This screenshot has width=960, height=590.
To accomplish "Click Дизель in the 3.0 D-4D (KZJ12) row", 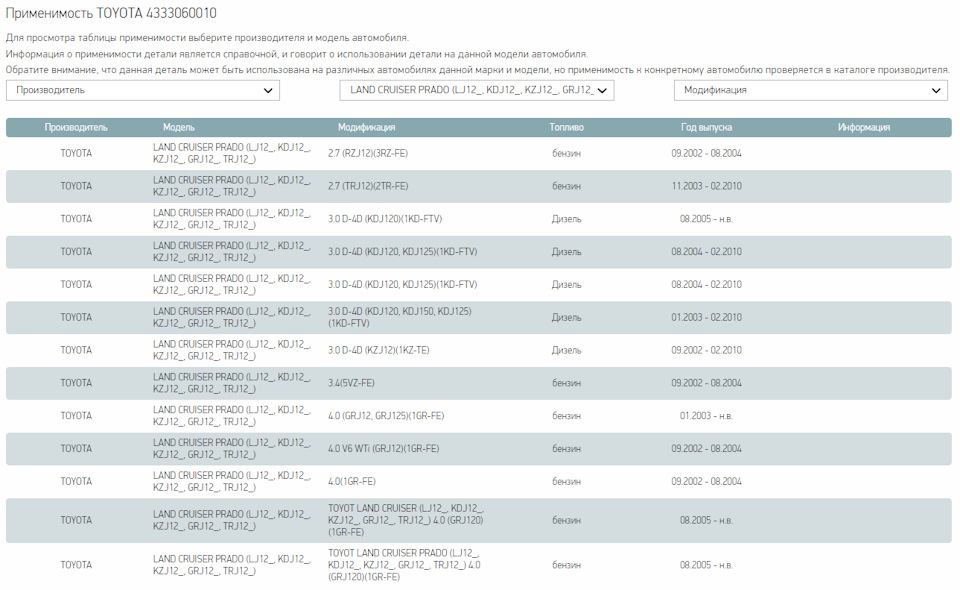I will click(566, 350).
